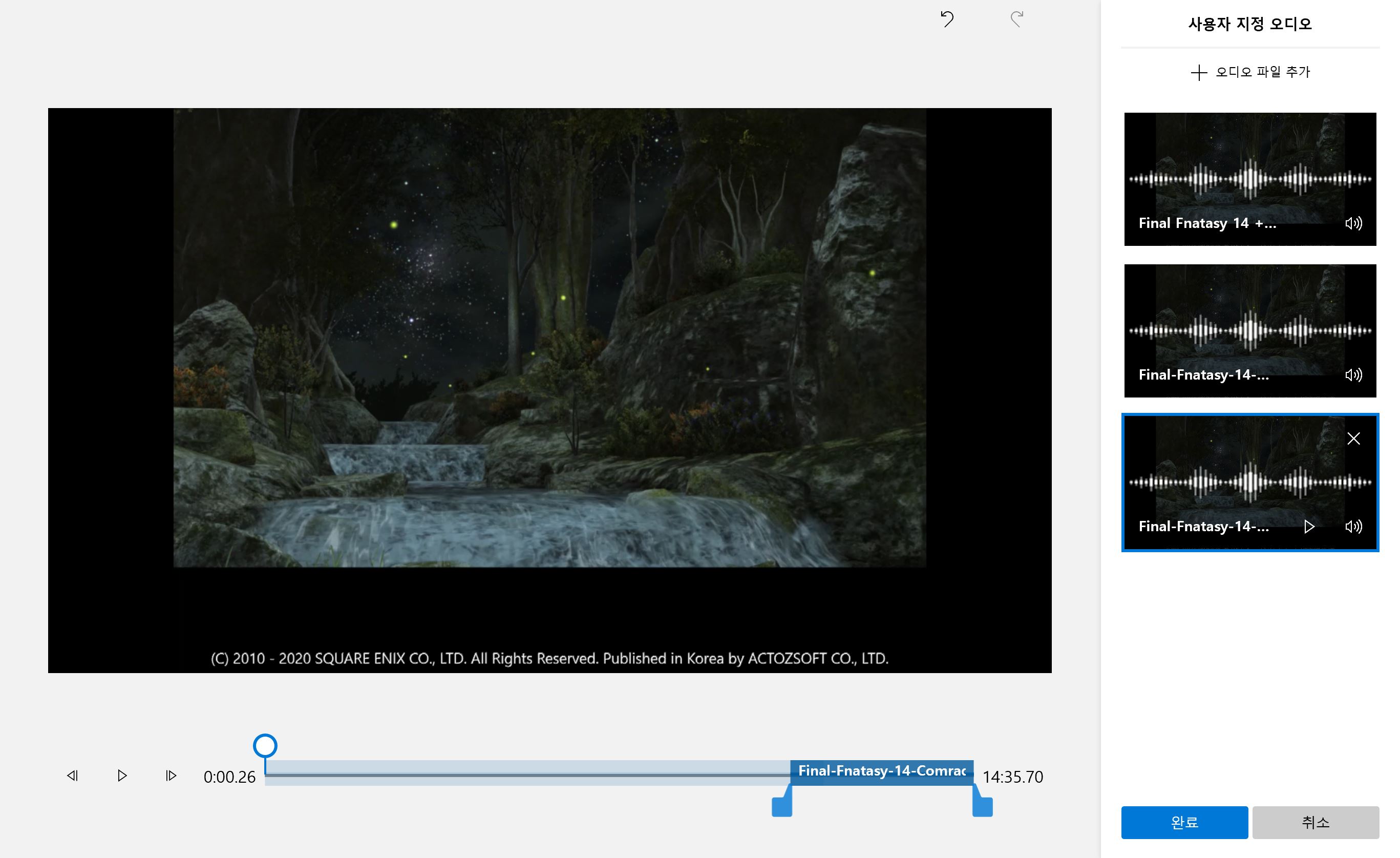Select the second 'Final-Fnatasy-14-...' audio card
This screenshot has width=1400, height=858.
(x=1250, y=331)
